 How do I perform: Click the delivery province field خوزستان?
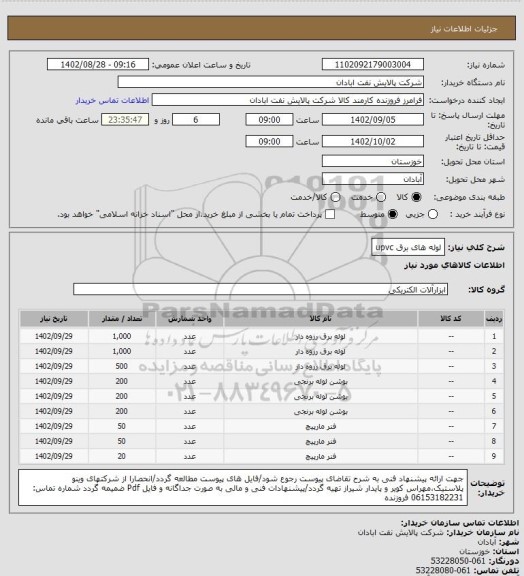pyautogui.click(x=373, y=161)
